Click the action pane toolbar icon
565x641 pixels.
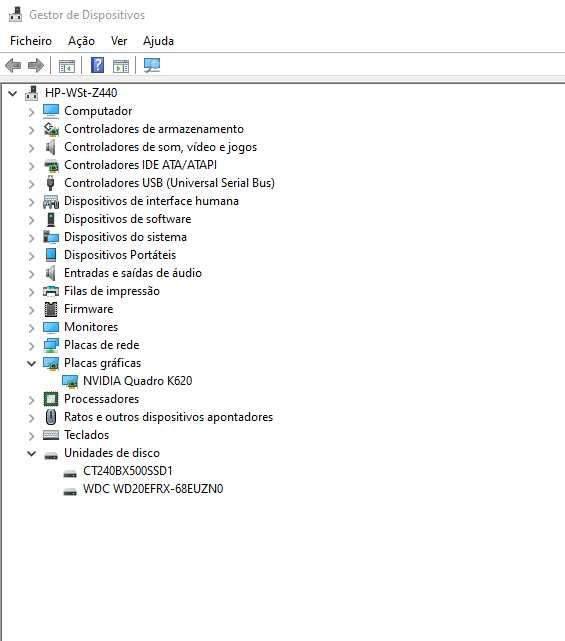(121, 65)
